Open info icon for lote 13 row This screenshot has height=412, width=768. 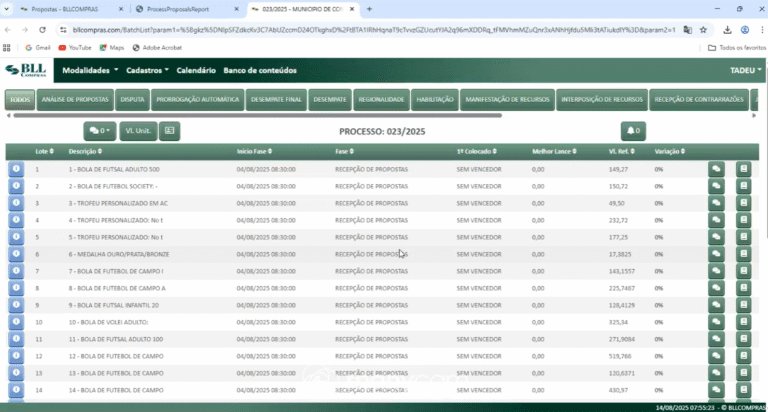16,373
